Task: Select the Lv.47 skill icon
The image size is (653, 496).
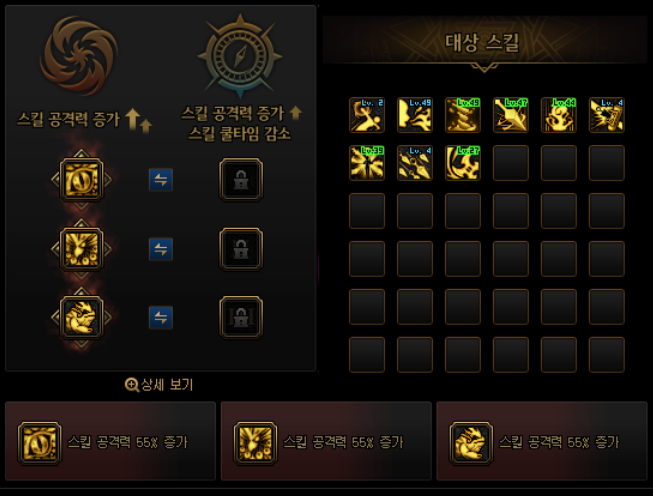Action: tap(511, 115)
